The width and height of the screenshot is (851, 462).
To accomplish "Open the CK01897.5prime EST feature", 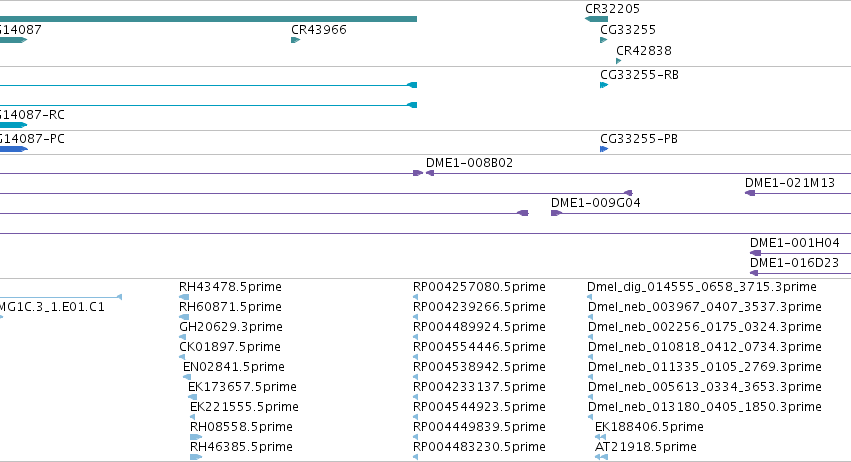I will [x=230, y=346].
